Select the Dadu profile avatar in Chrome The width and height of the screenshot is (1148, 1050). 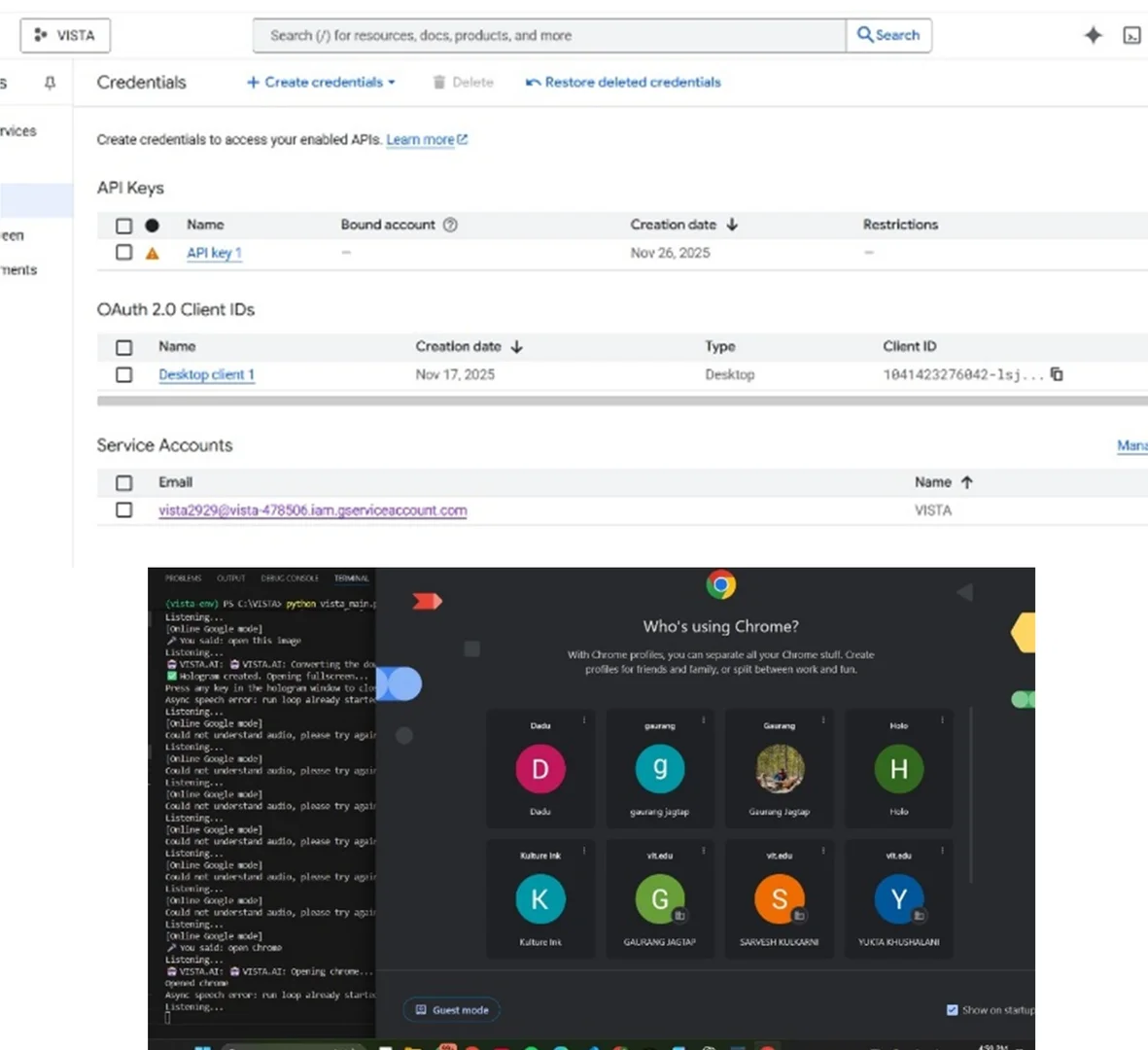tap(540, 768)
